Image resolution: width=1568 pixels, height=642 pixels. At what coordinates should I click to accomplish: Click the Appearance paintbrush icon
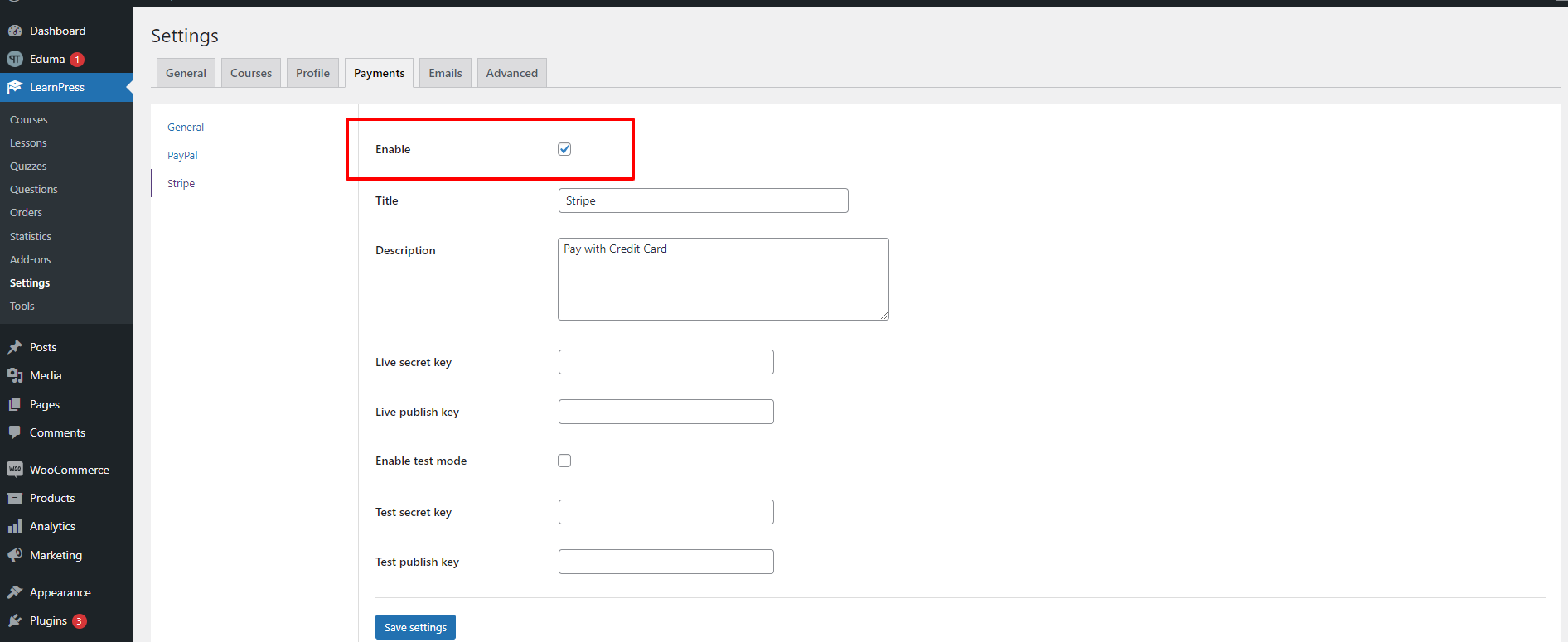(x=15, y=592)
